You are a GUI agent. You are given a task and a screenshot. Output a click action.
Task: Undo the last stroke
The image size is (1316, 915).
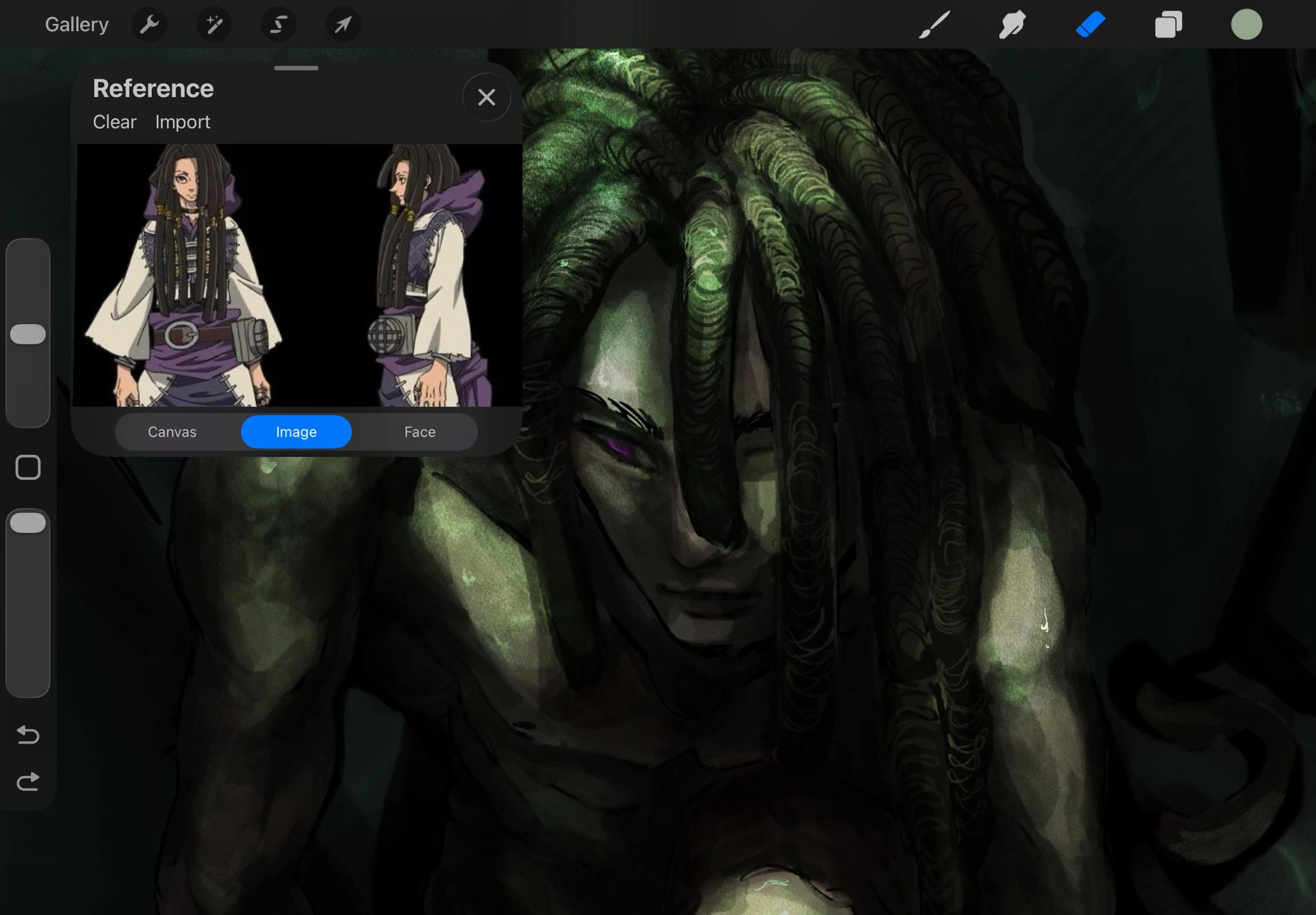[x=28, y=735]
